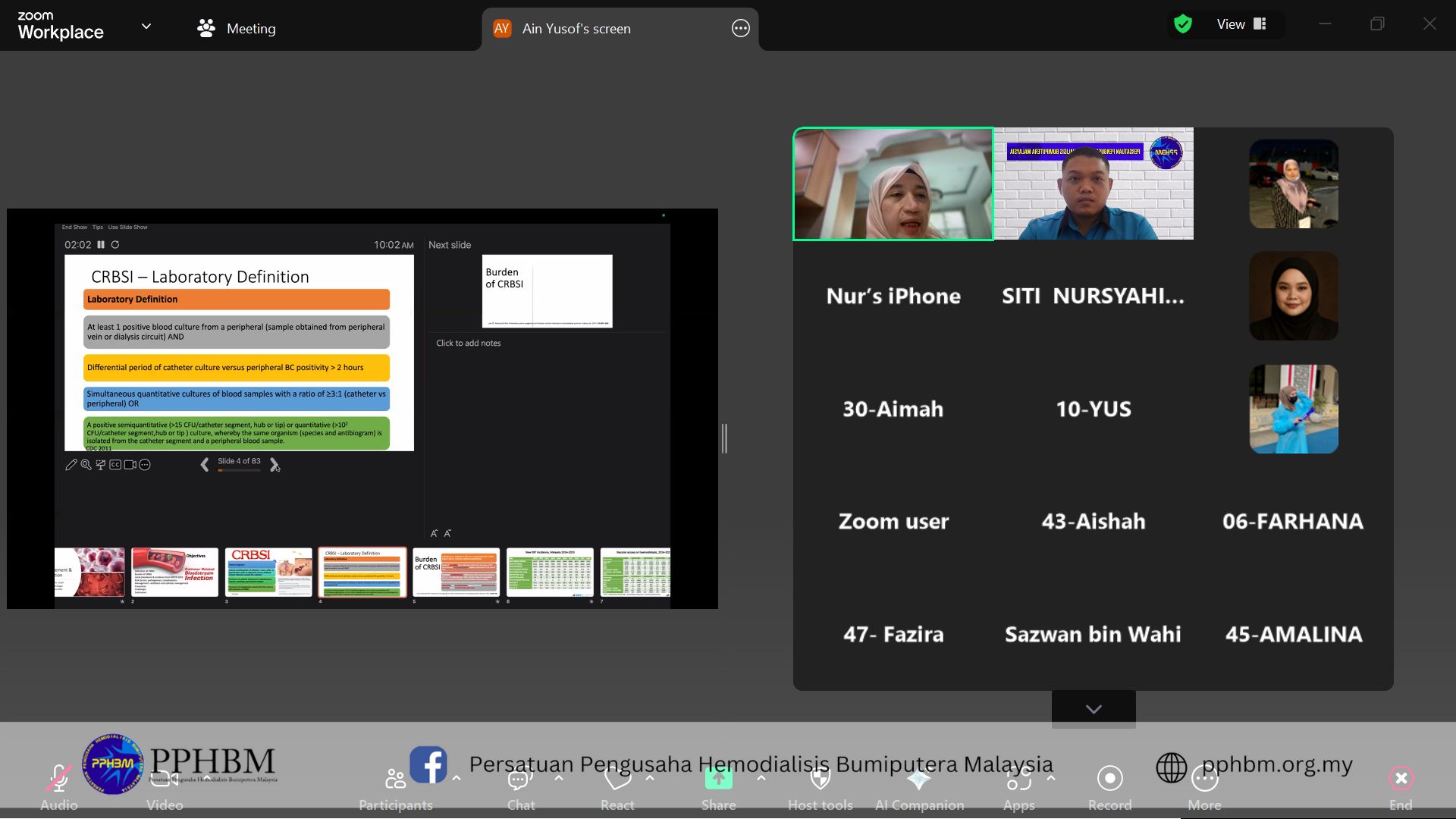Launch the AI Companion

point(919,788)
